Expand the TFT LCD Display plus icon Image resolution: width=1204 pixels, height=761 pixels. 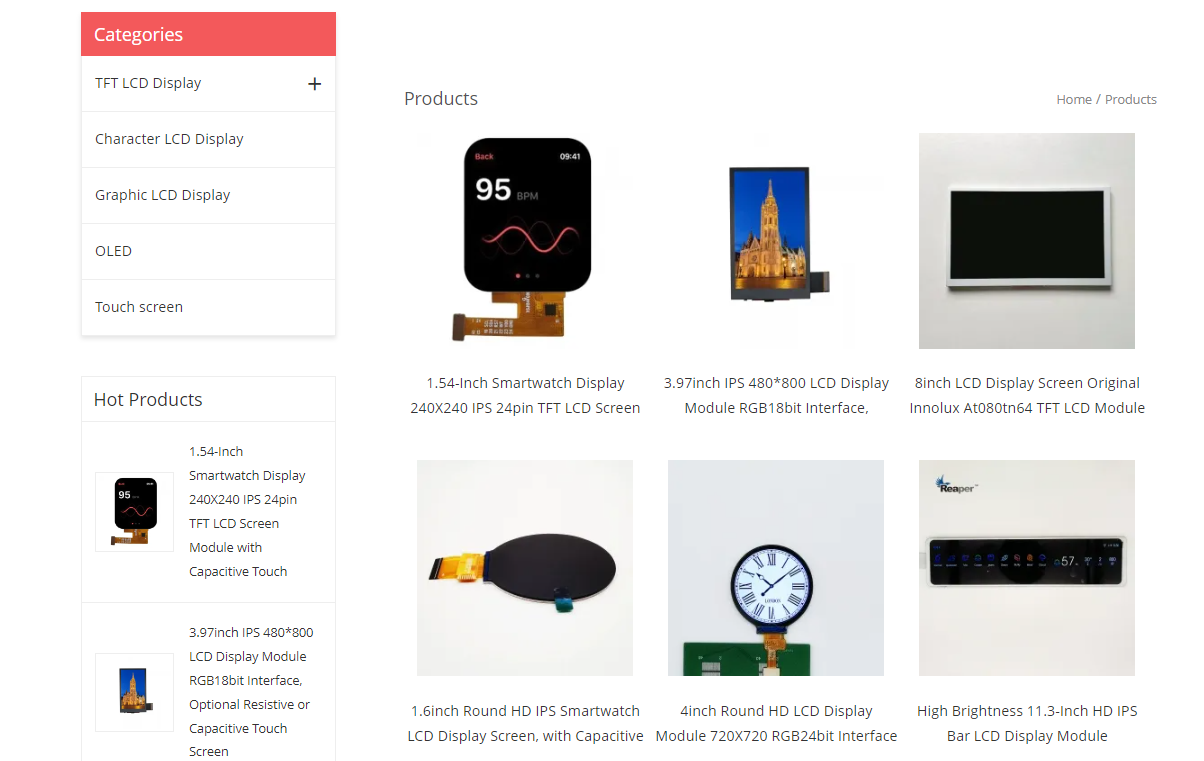coord(314,84)
